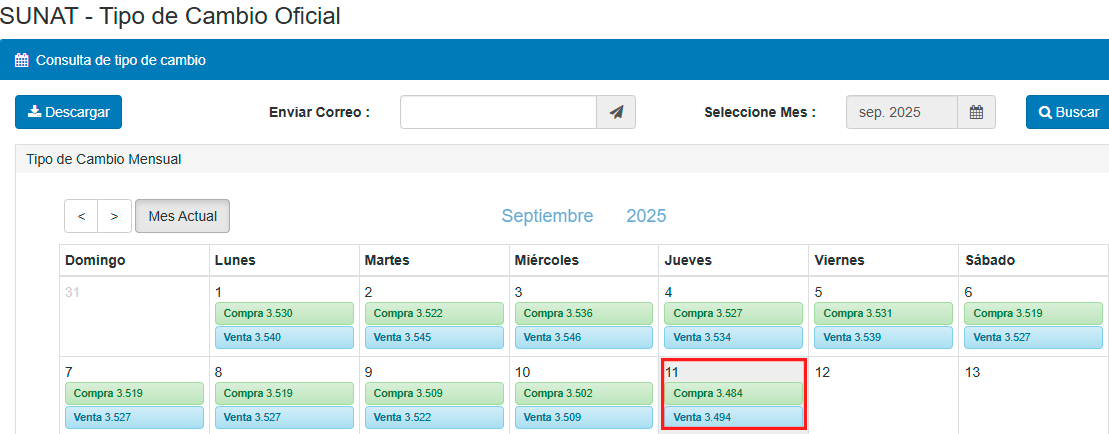1109x434 pixels.
Task: Select Venta 3.545 on day 2
Action: point(434,337)
